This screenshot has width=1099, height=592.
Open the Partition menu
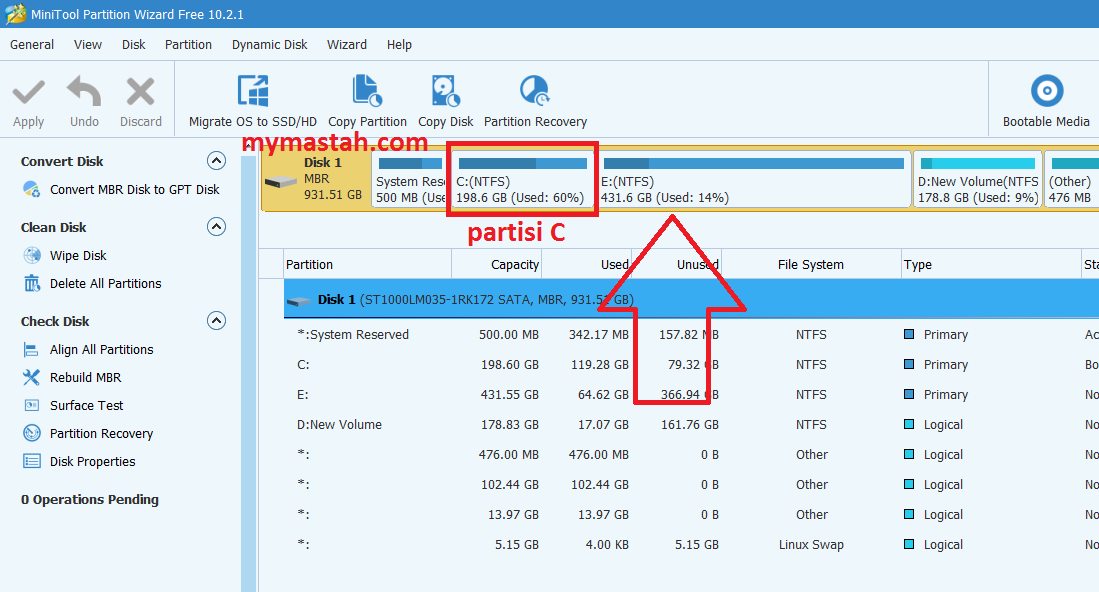(188, 44)
